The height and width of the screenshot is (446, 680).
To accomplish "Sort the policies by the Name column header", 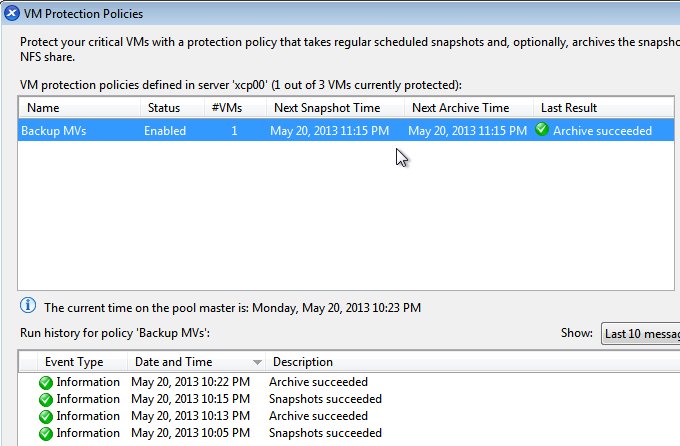I will [x=79, y=108].
